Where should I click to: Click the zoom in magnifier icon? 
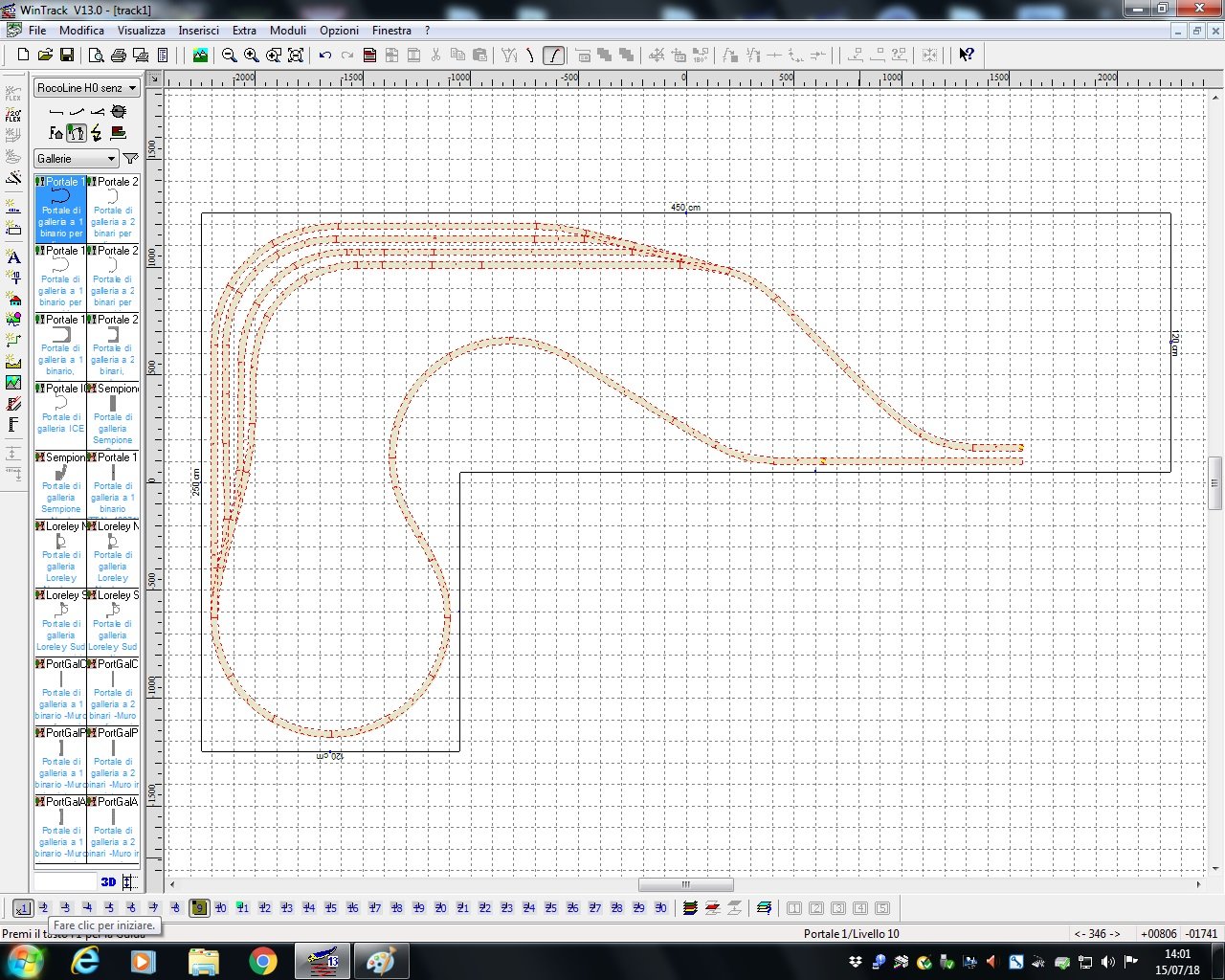251,56
